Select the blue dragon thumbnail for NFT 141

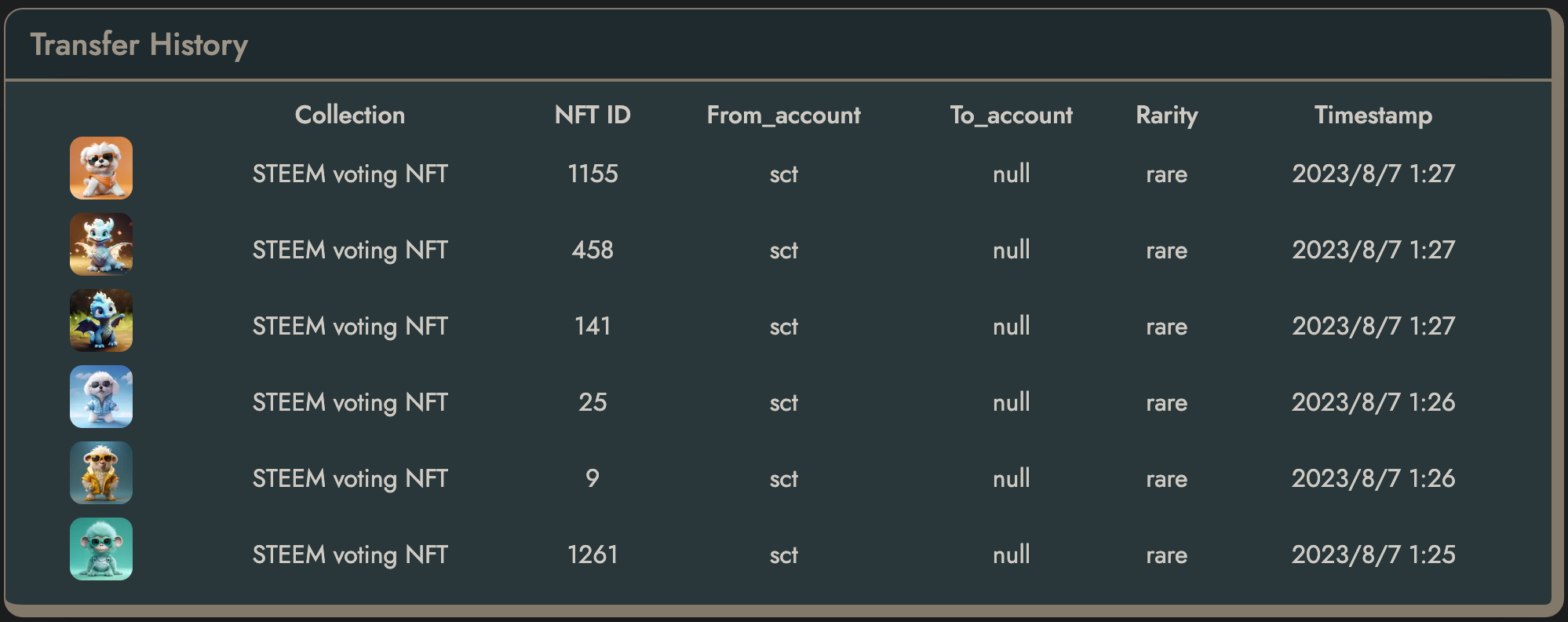tap(101, 320)
